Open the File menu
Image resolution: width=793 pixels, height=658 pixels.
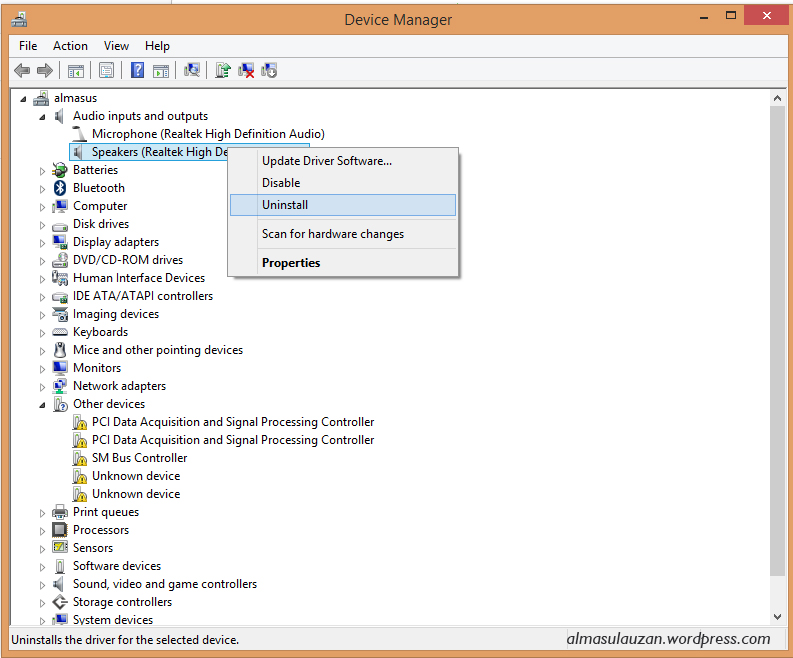pyautogui.click(x=28, y=46)
